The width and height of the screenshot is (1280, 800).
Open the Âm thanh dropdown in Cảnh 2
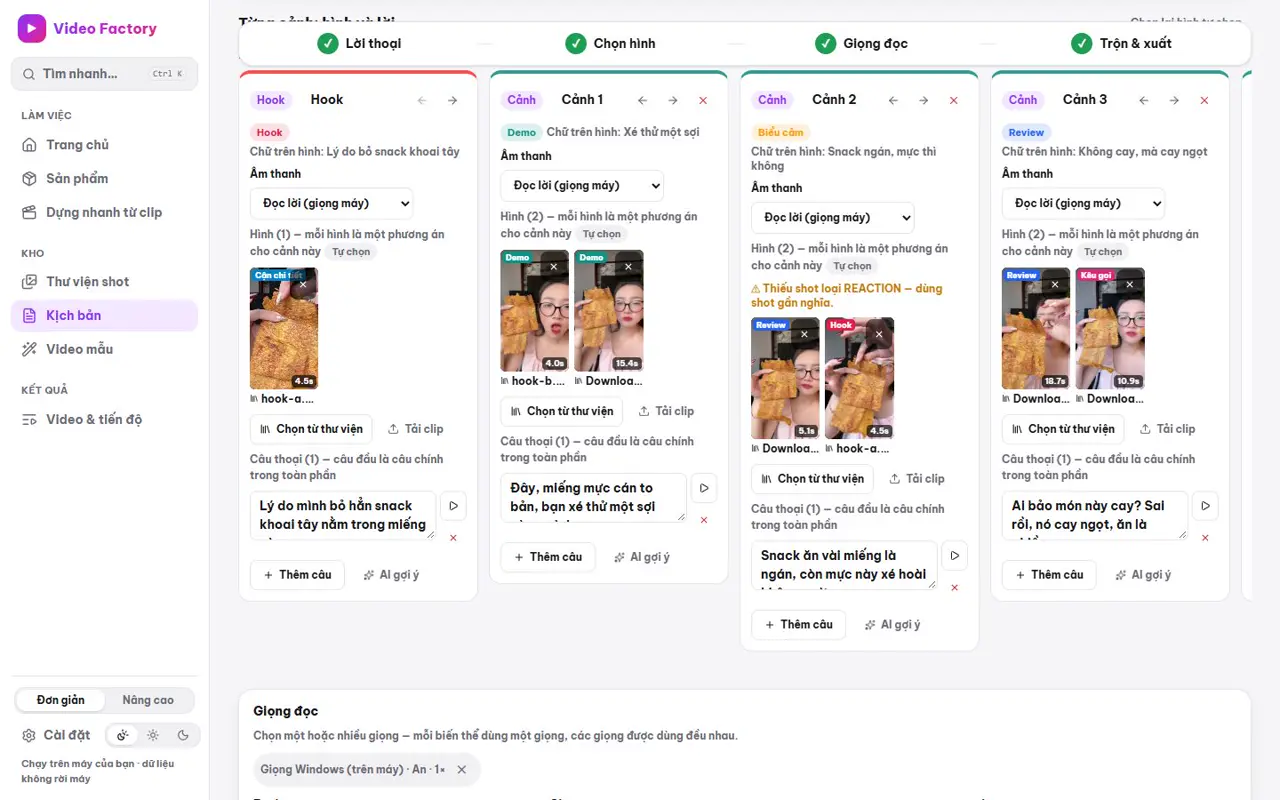[x=833, y=217]
